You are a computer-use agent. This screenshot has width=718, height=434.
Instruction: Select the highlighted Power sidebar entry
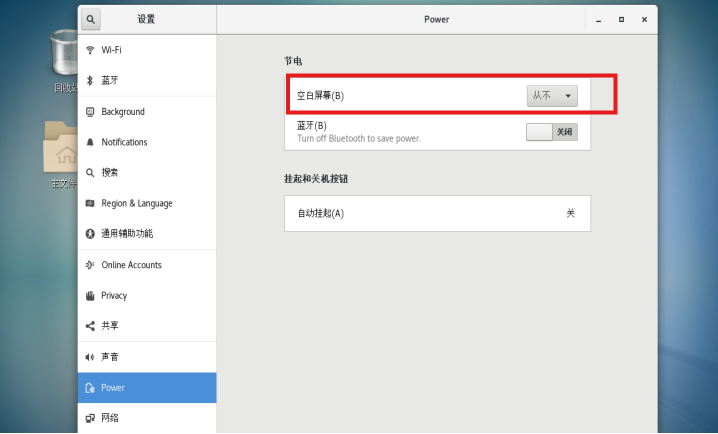click(147, 388)
